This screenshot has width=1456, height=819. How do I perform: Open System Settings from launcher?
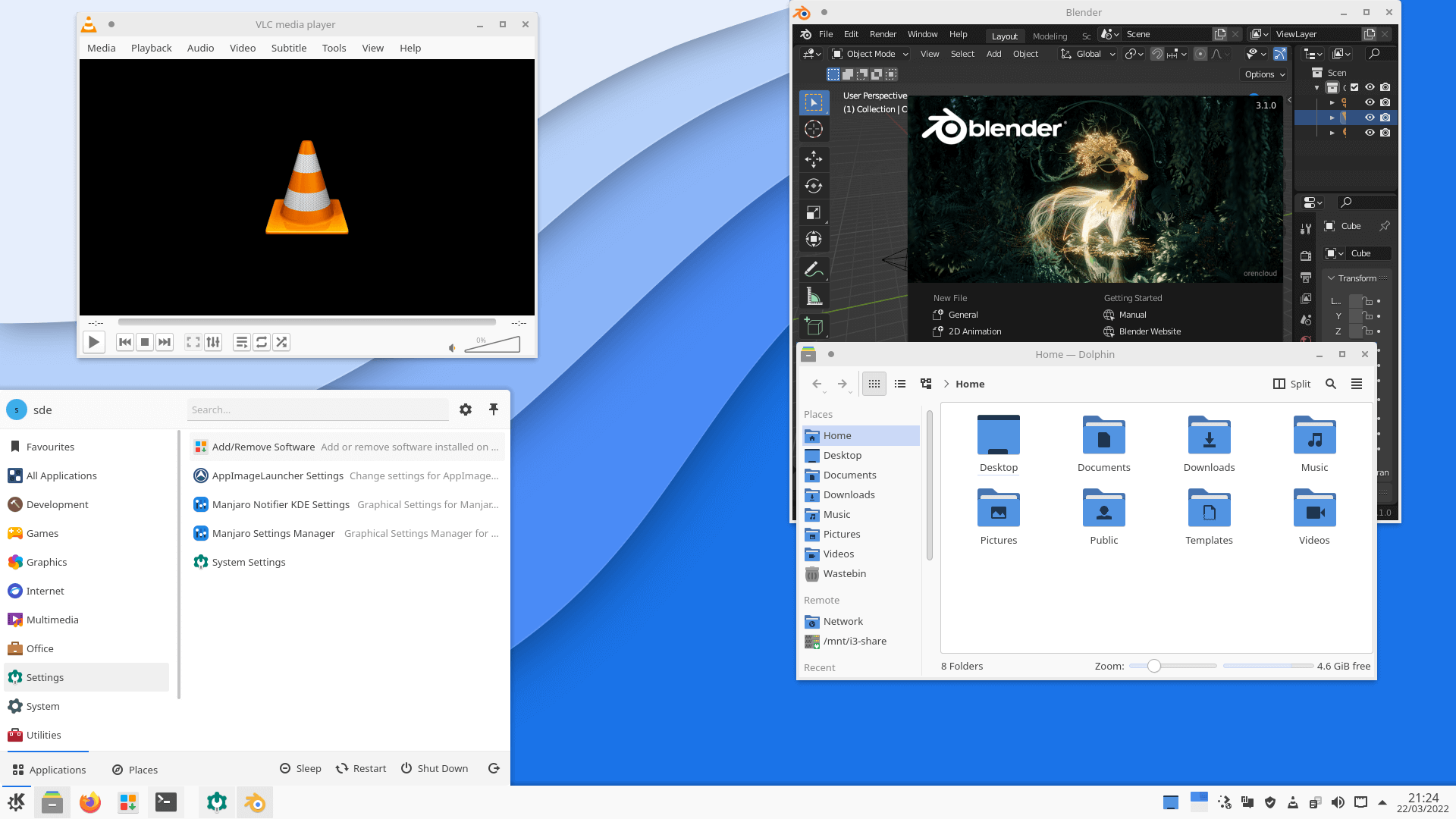[x=347, y=562]
